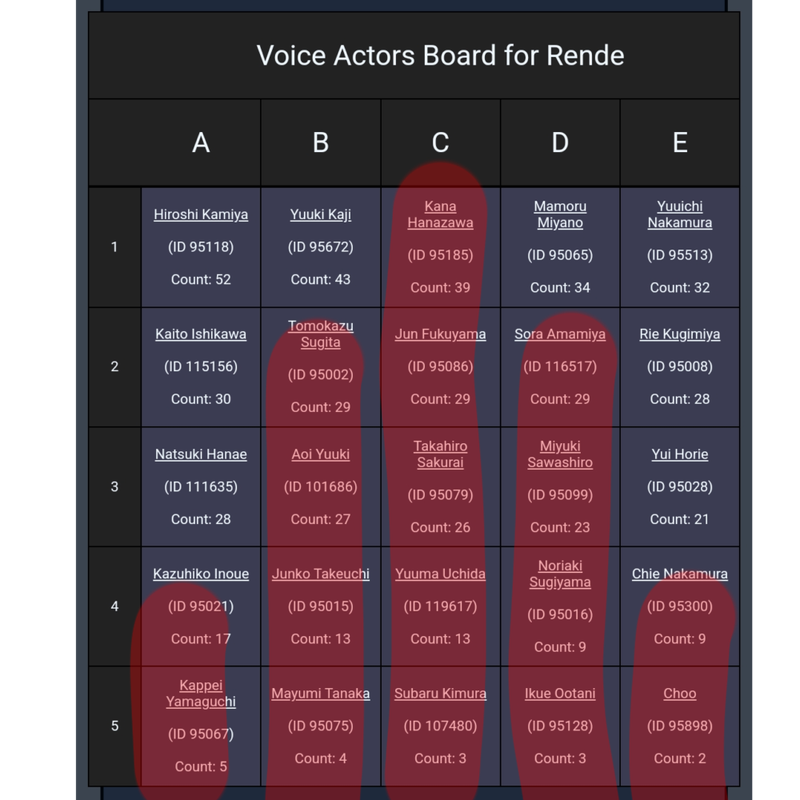
Task: Click the Kana Hanazawa link
Action: pyautogui.click(x=440, y=214)
